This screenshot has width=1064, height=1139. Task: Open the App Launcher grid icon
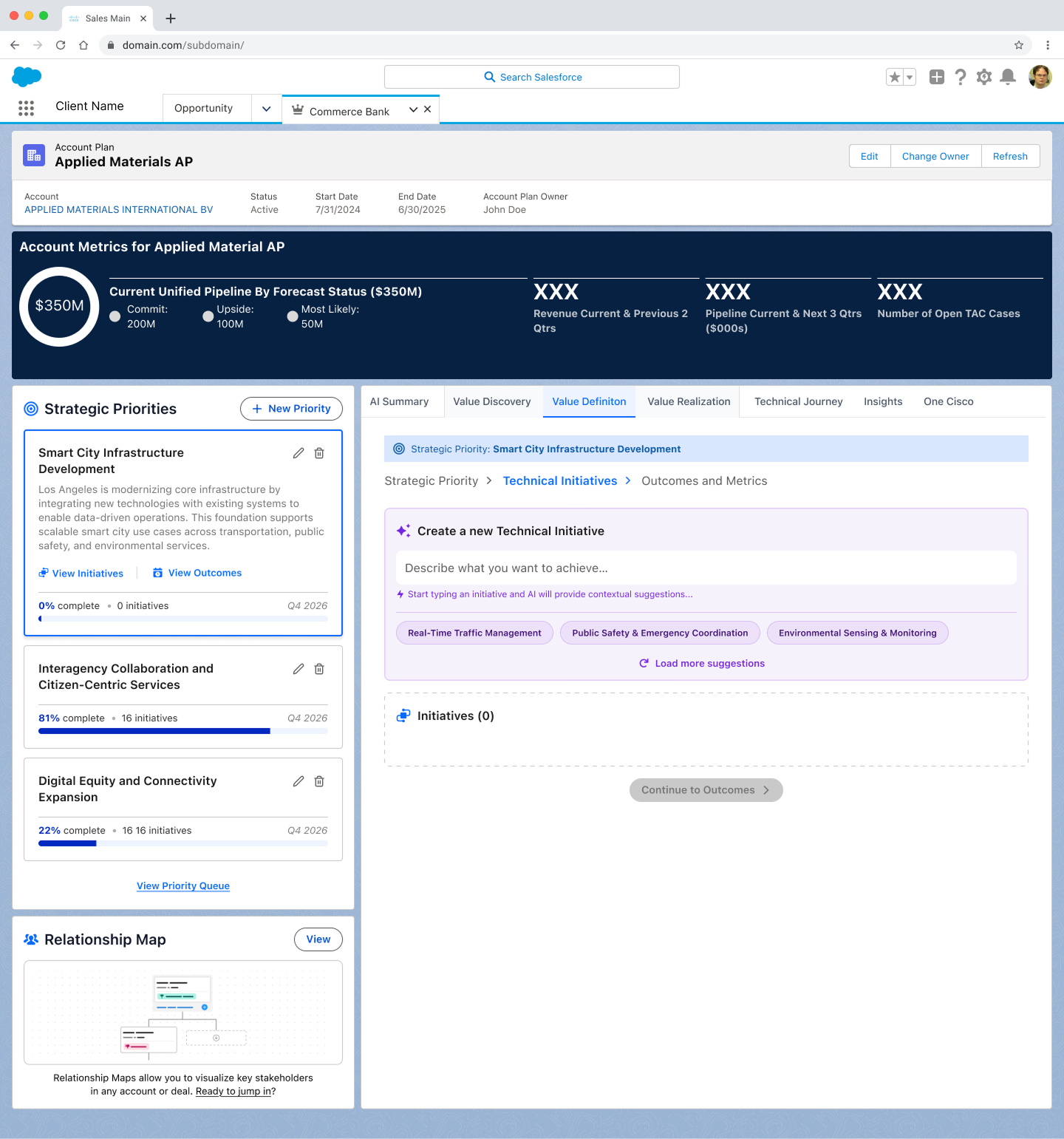click(26, 108)
